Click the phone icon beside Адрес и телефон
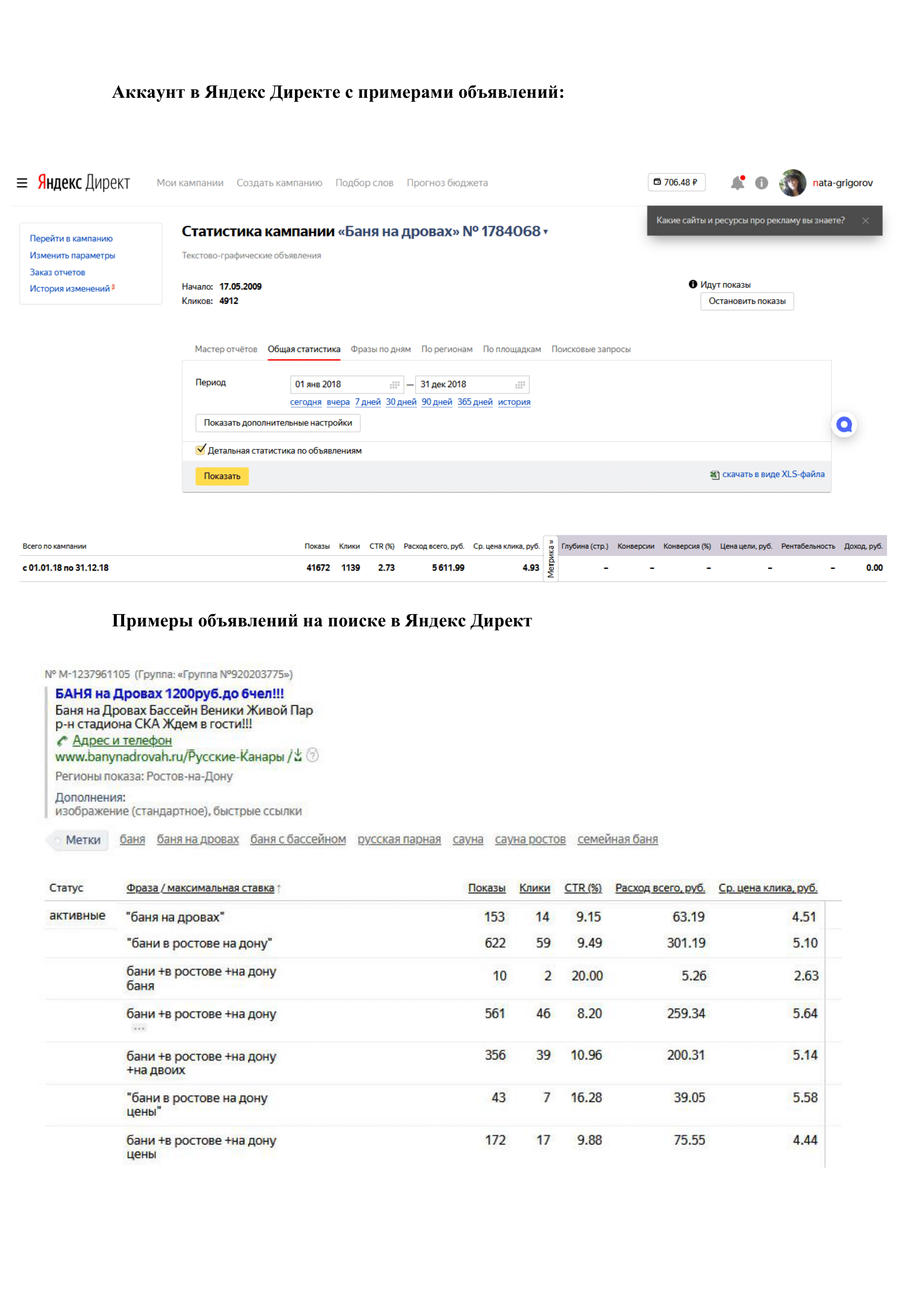The height and width of the screenshot is (1307, 924). tap(62, 740)
